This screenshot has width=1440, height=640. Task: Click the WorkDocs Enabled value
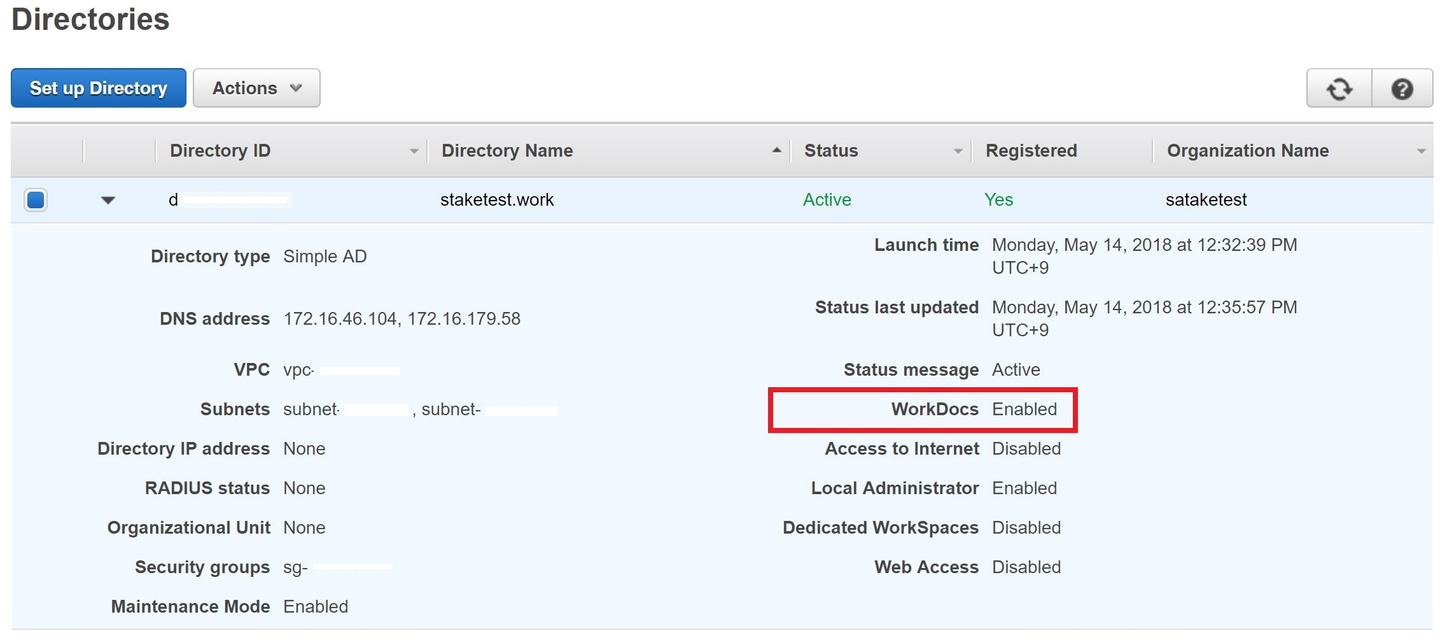(x=1024, y=409)
